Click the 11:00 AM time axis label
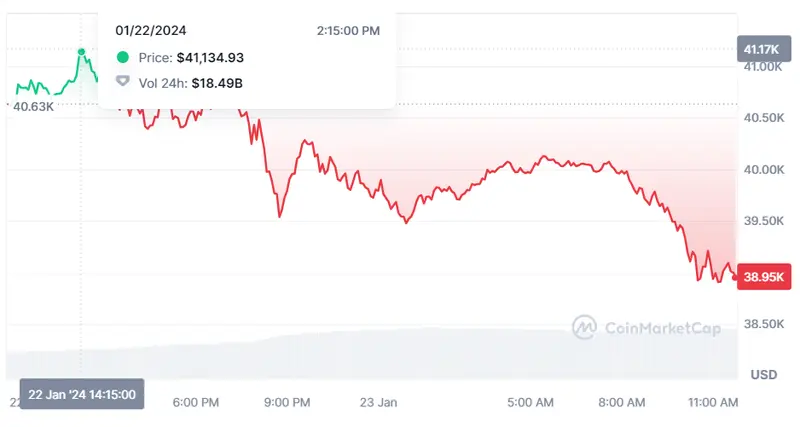800x427 pixels. pyautogui.click(x=715, y=402)
